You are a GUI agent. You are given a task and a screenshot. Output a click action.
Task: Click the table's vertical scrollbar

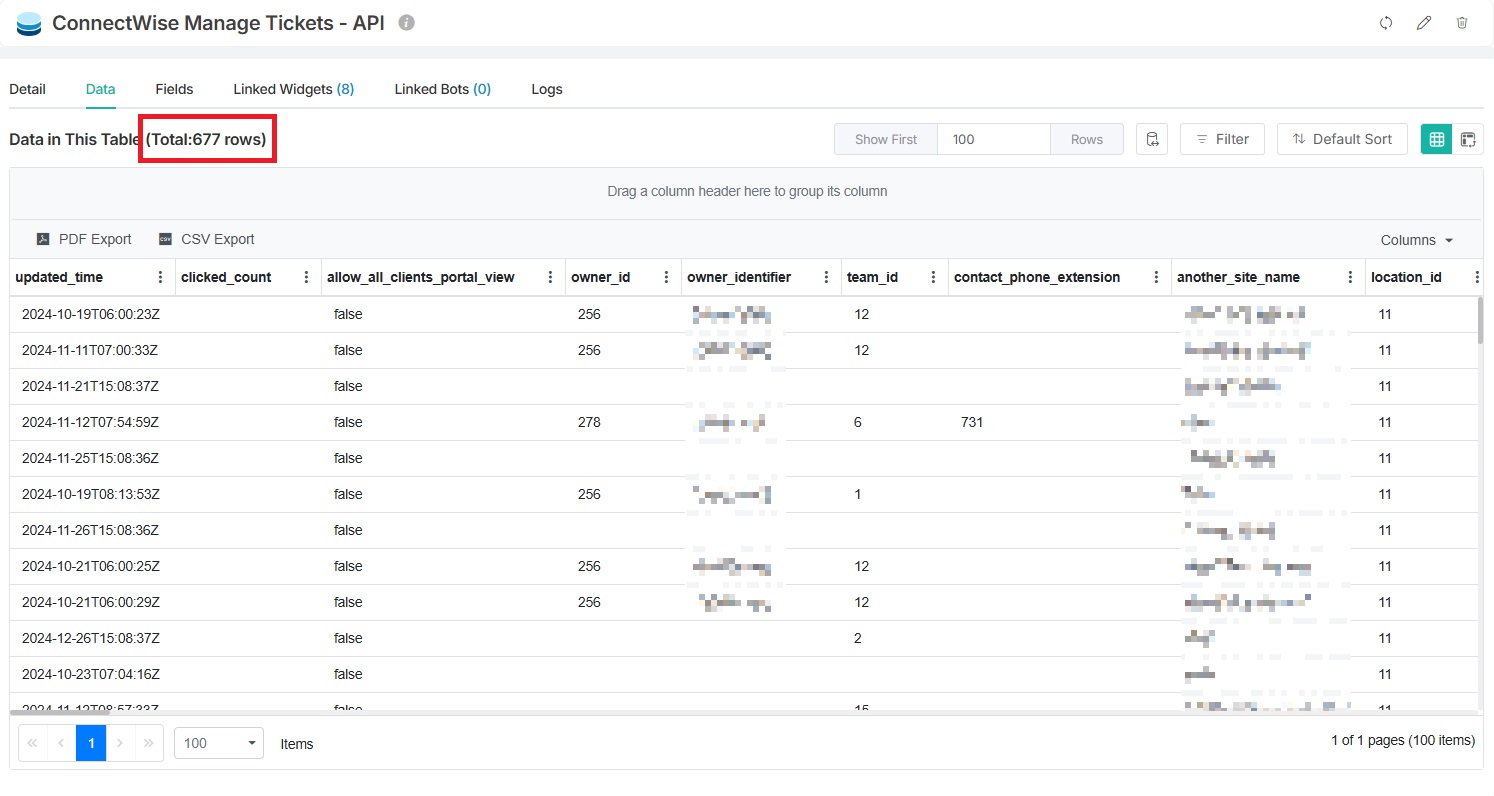[x=1480, y=320]
